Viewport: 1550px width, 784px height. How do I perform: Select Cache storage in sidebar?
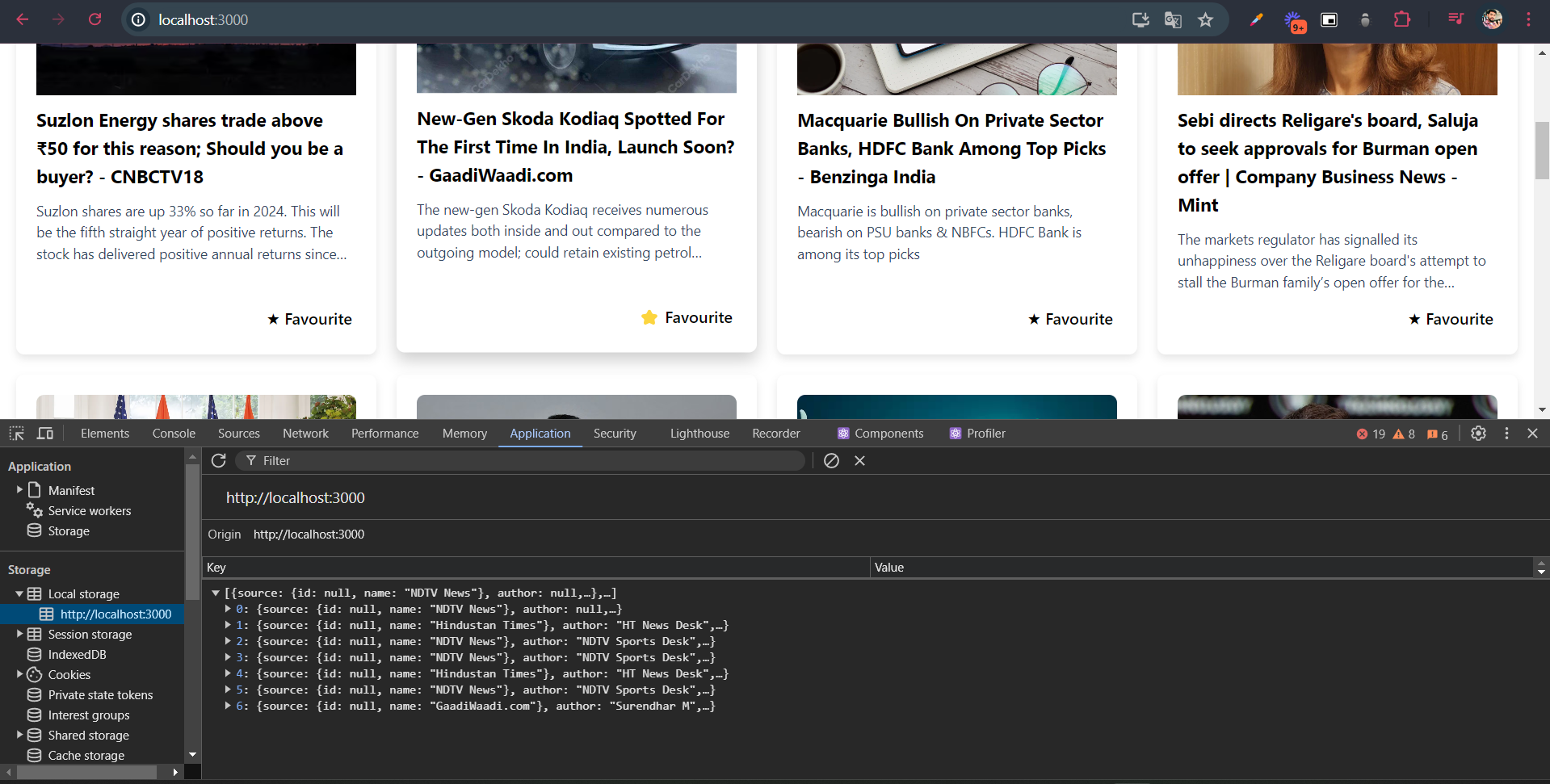[x=86, y=756]
